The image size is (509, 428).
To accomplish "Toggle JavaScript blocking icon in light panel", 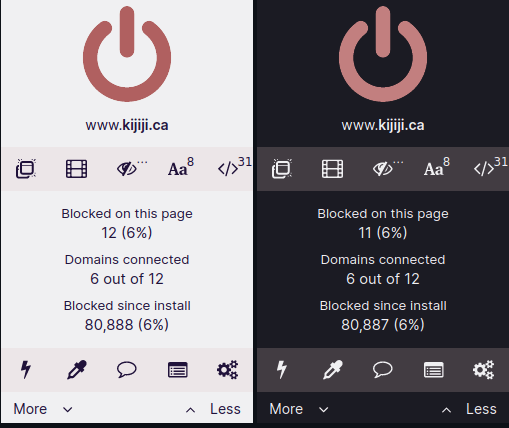I will 234,166.
